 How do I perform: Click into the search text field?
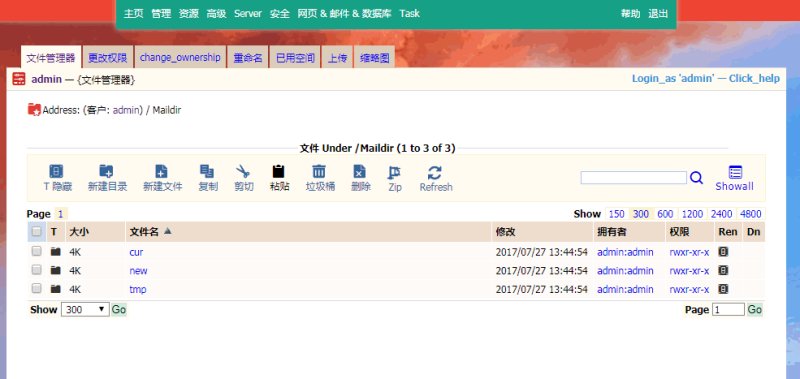click(x=634, y=178)
